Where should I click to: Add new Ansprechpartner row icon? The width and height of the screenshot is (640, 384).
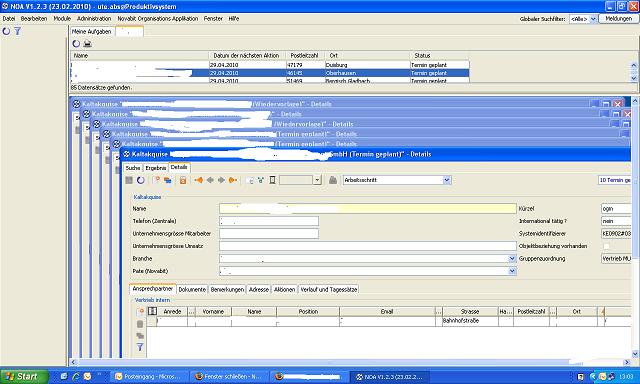140,312
